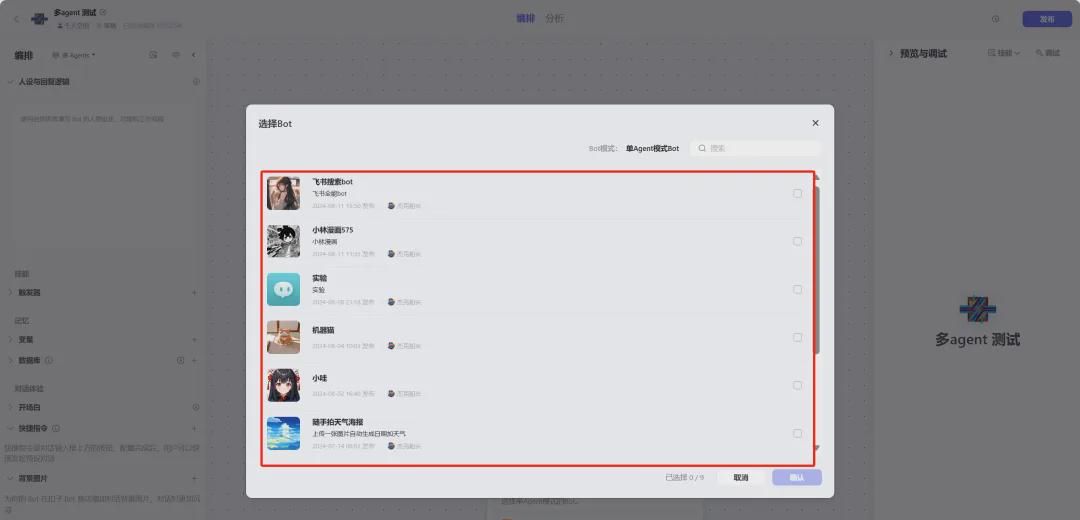Click the search magnifier icon in dialog

click(703, 148)
